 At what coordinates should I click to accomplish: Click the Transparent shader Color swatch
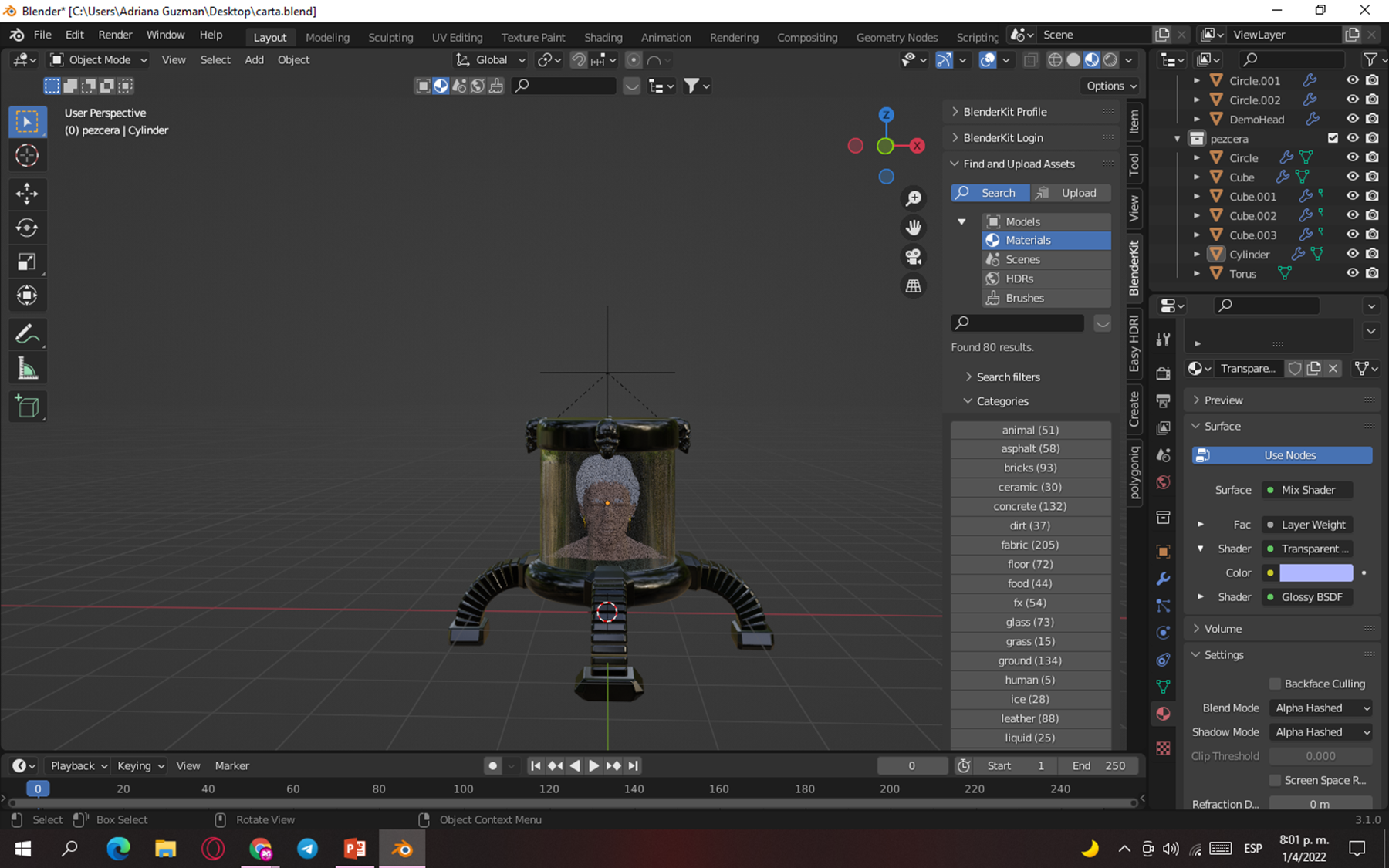pos(1316,572)
